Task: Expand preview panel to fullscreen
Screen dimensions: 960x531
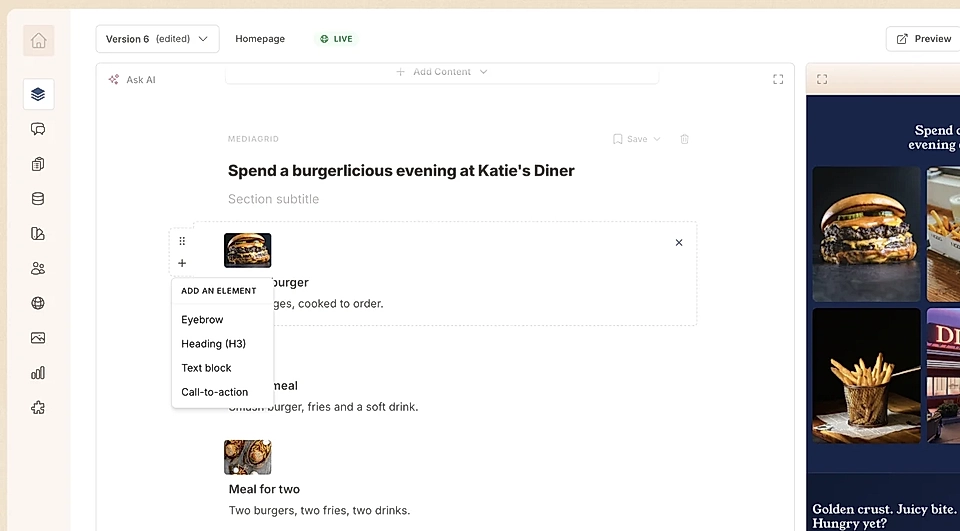Action: click(x=822, y=79)
